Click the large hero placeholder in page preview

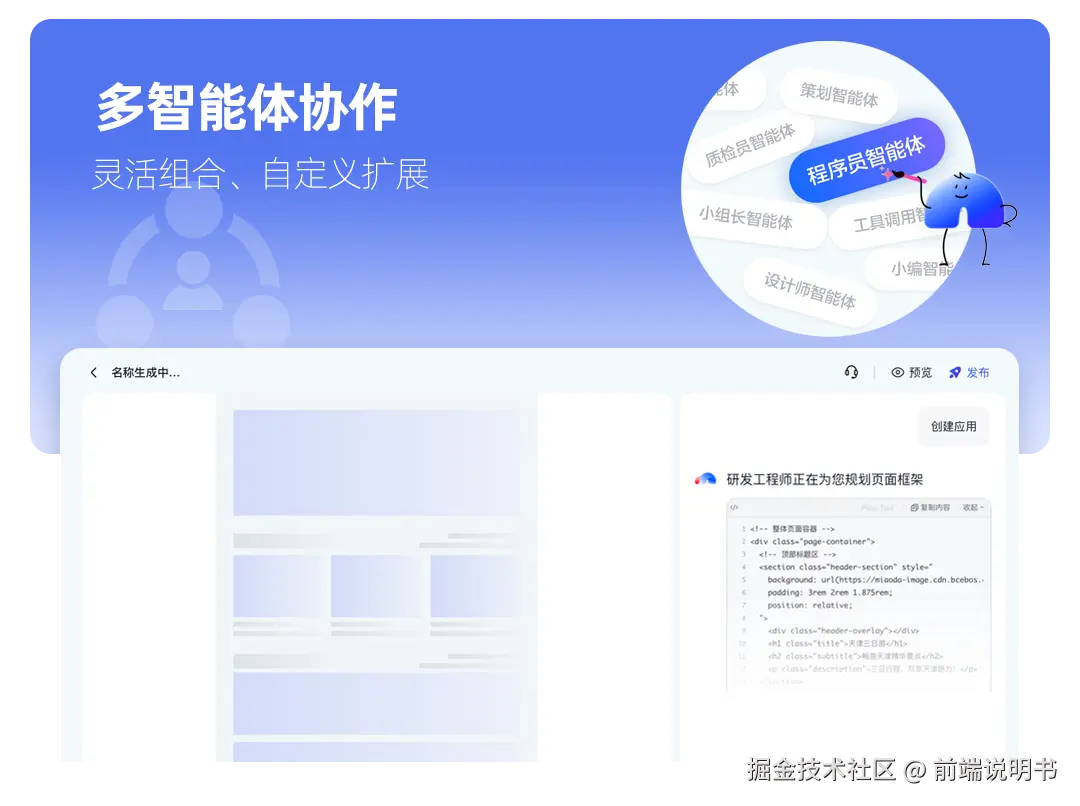[x=377, y=463]
